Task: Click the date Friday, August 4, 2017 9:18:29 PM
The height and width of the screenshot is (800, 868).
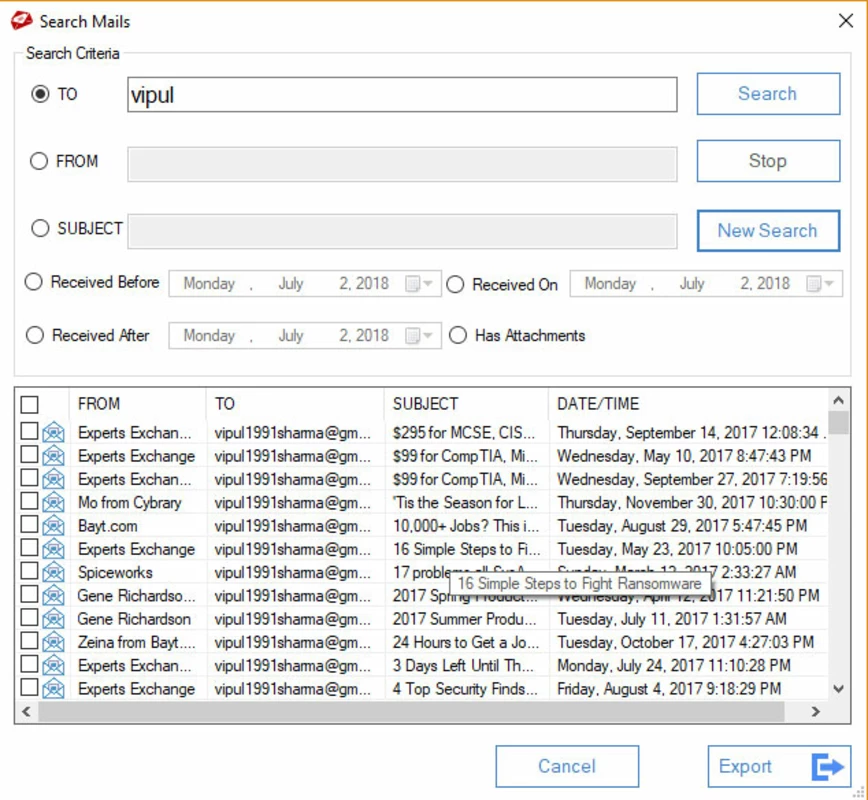Action: [x=669, y=689]
